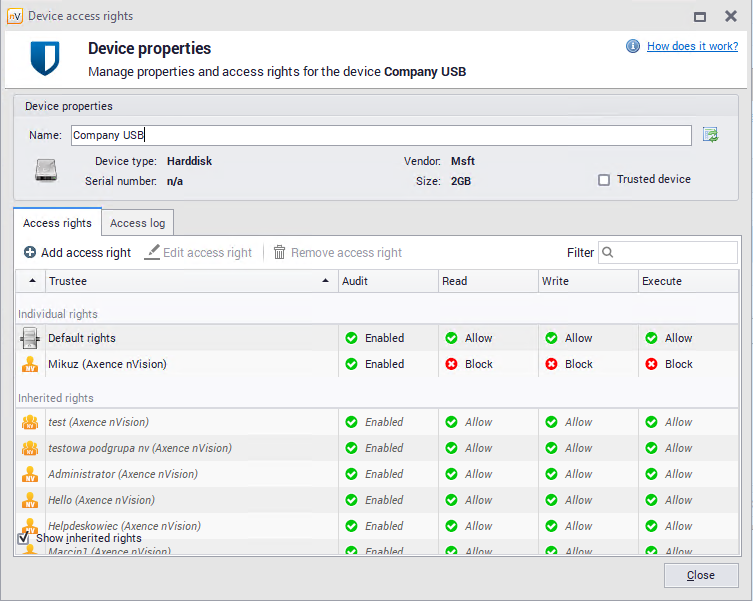Select the Access rights tab

pos(57,223)
